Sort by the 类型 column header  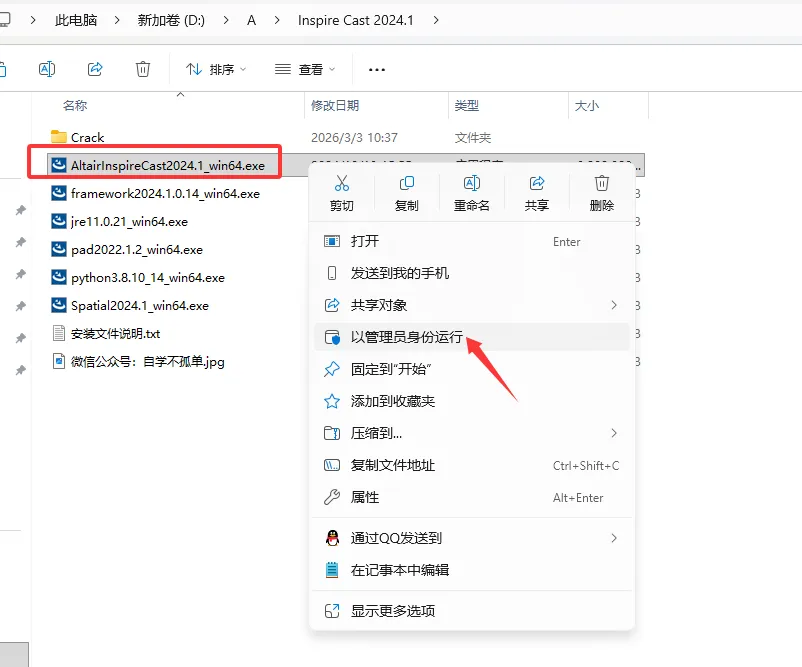[466, 105]
